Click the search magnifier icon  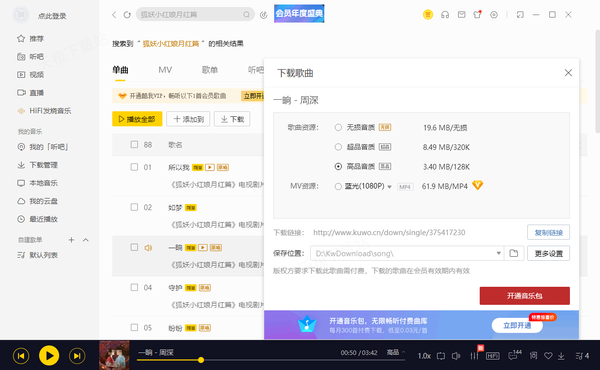coord(246,15)
